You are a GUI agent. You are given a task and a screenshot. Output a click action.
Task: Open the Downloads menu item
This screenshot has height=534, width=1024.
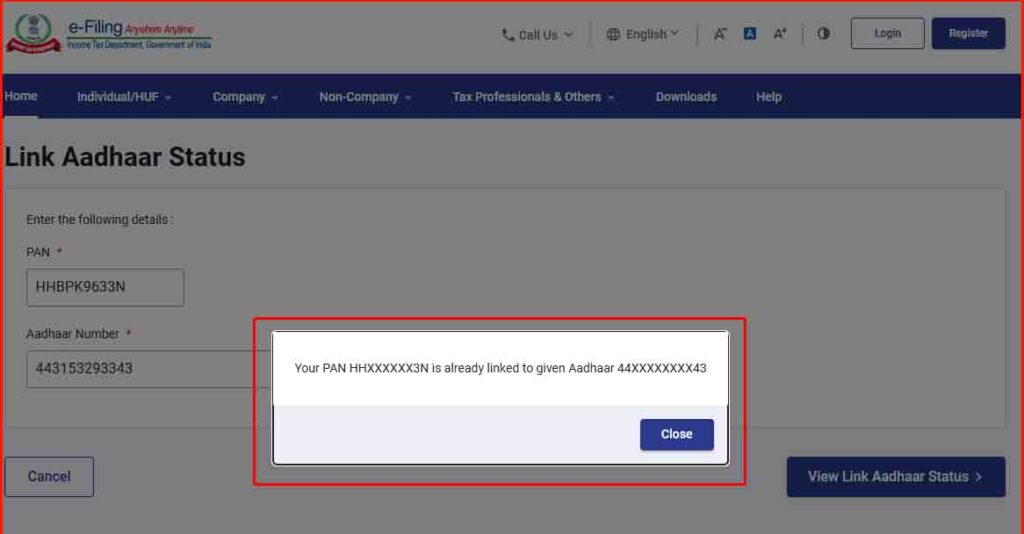(686, 97)
